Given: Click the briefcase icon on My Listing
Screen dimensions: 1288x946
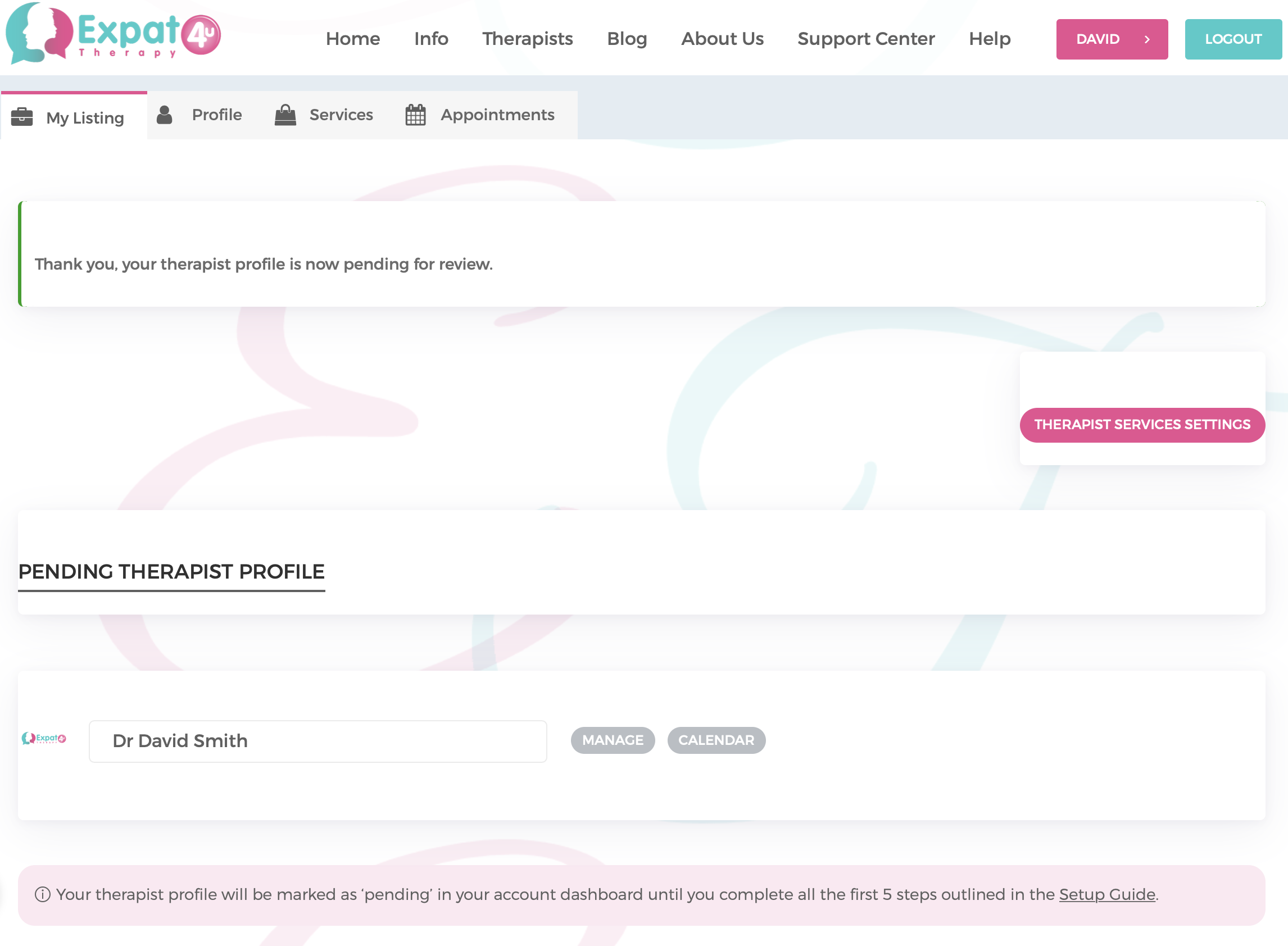Looking at the screenshot, I should click(22, 117).
